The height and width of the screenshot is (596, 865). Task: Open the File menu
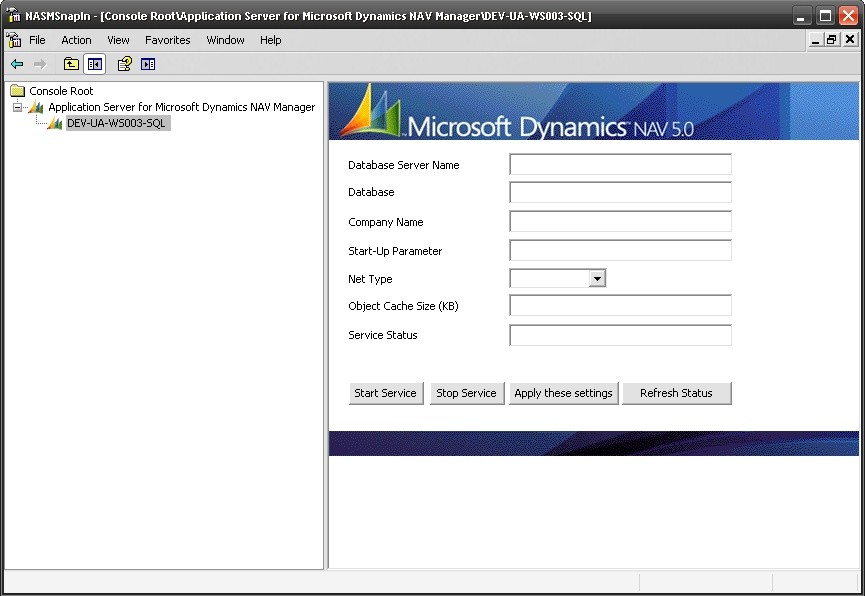tap(37, 40)
